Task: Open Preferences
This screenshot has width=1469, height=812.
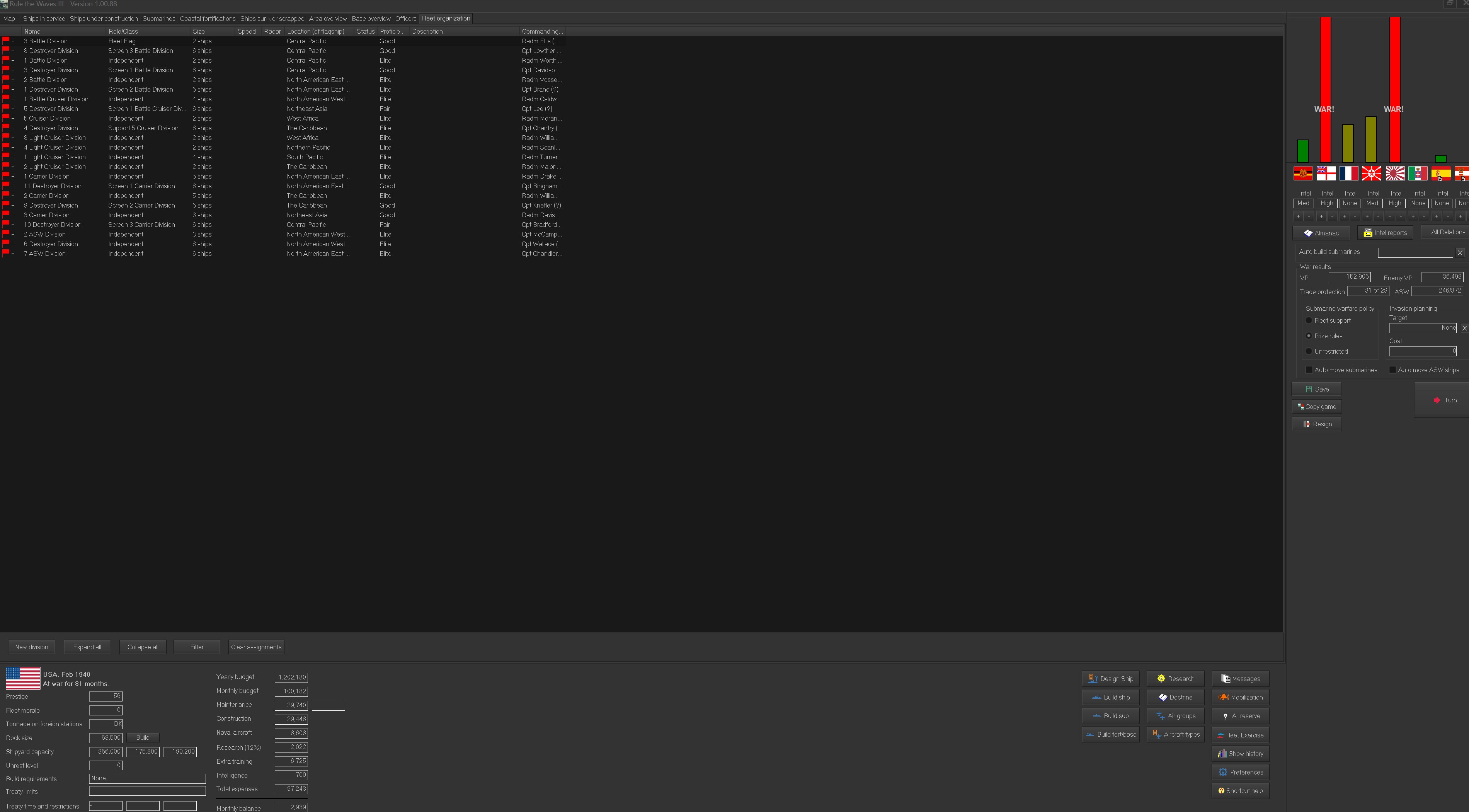Action: 1240,772
